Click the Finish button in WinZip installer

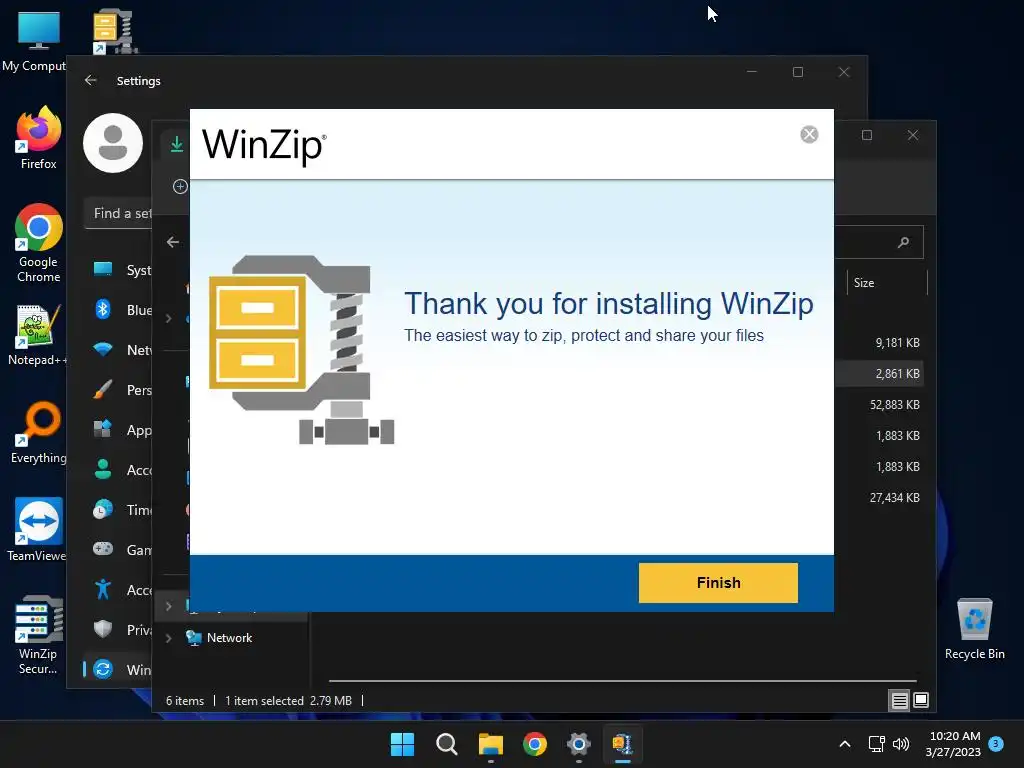click(x=718, y=583)
